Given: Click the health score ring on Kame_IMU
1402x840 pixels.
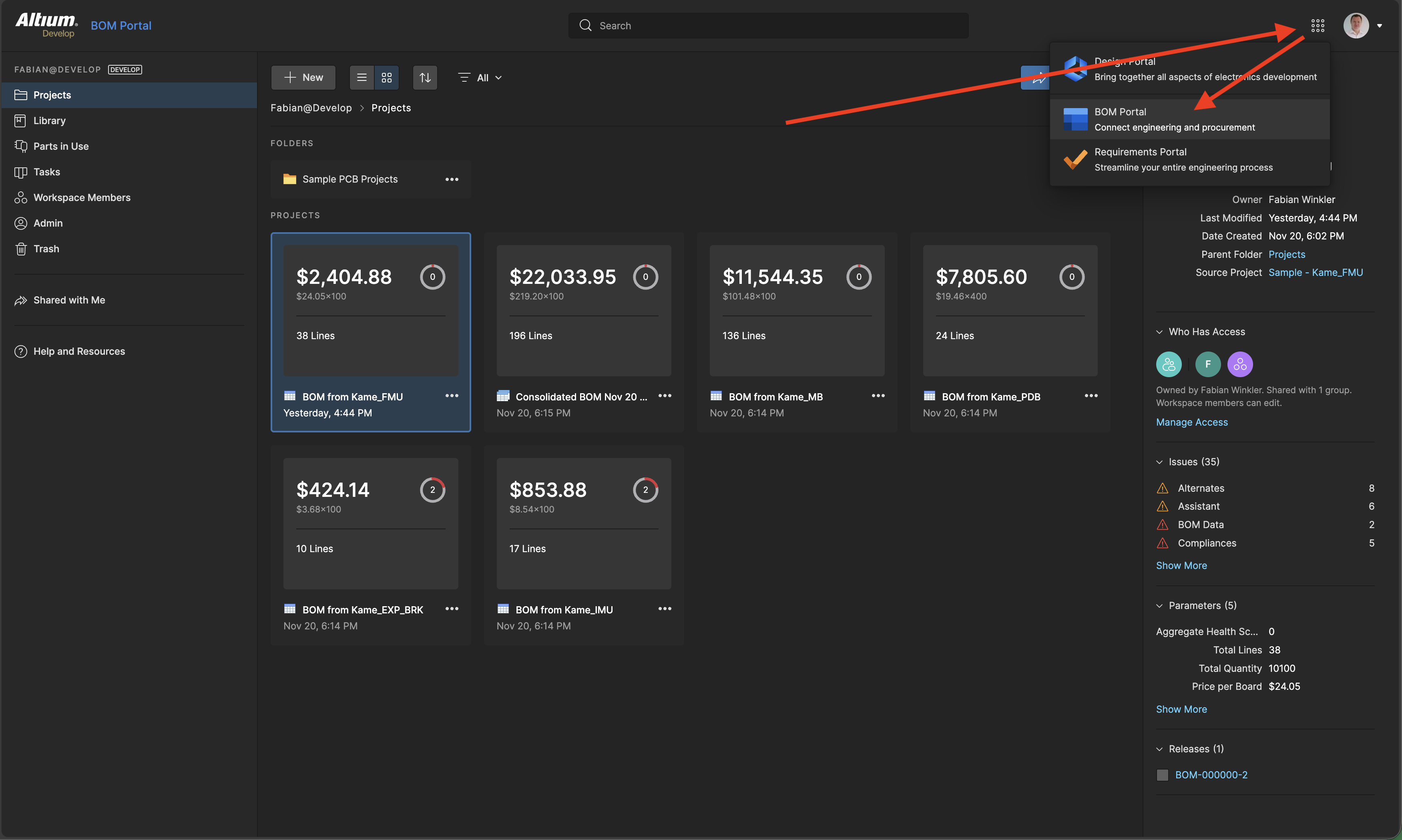Looking at the screenshot, I should pos(645,490).
